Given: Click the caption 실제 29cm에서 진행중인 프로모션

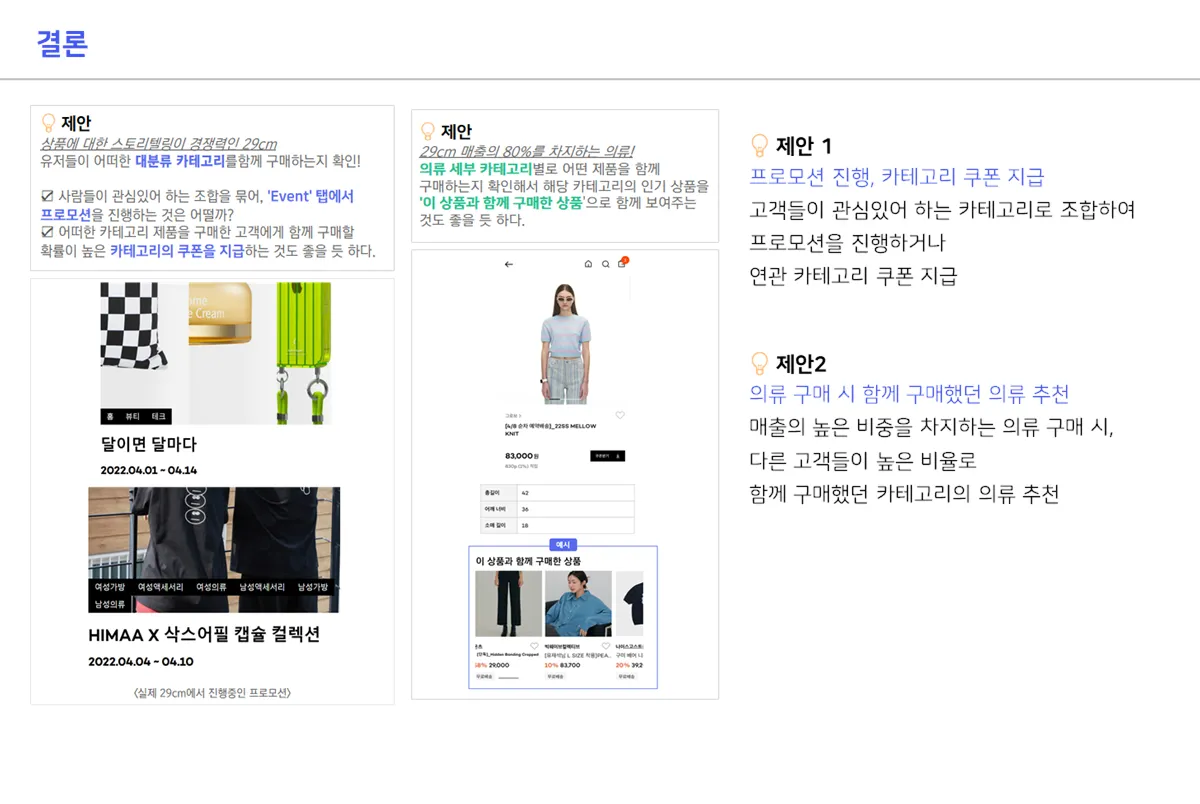Looking at the screenshot, I should coord(211,692).
